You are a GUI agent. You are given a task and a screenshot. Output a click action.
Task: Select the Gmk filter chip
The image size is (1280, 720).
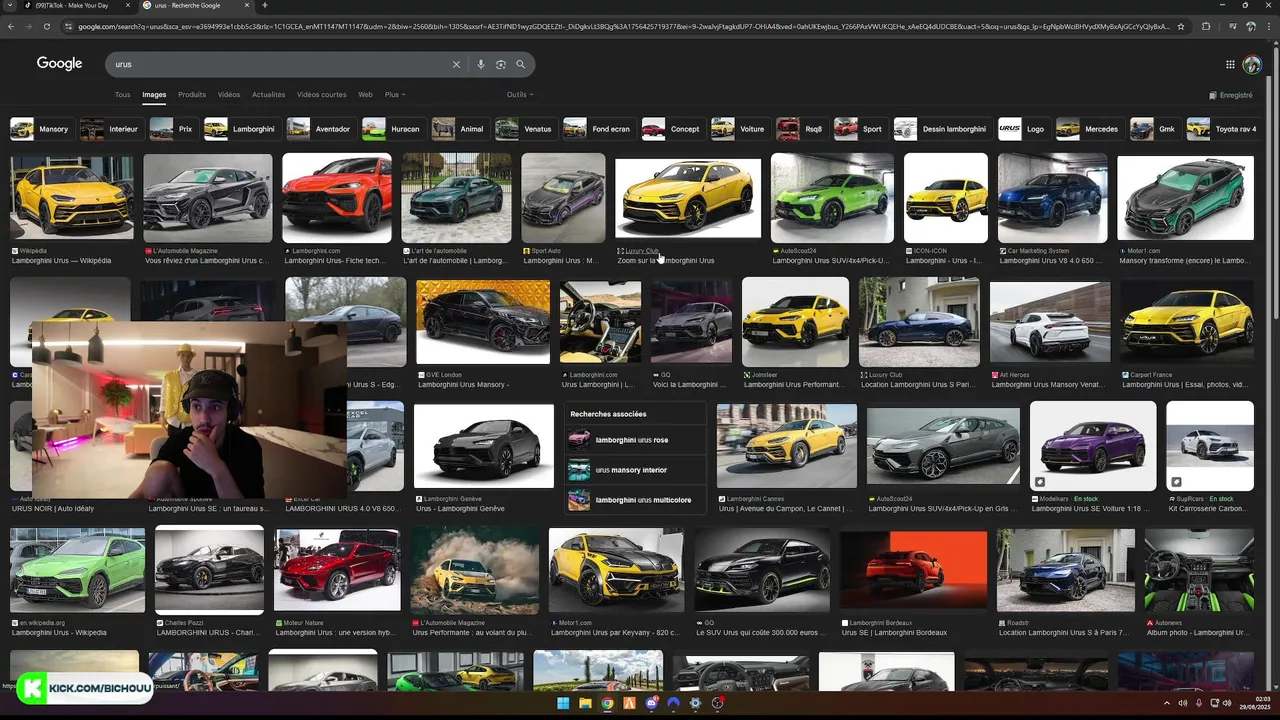[x=1155, y=129]
